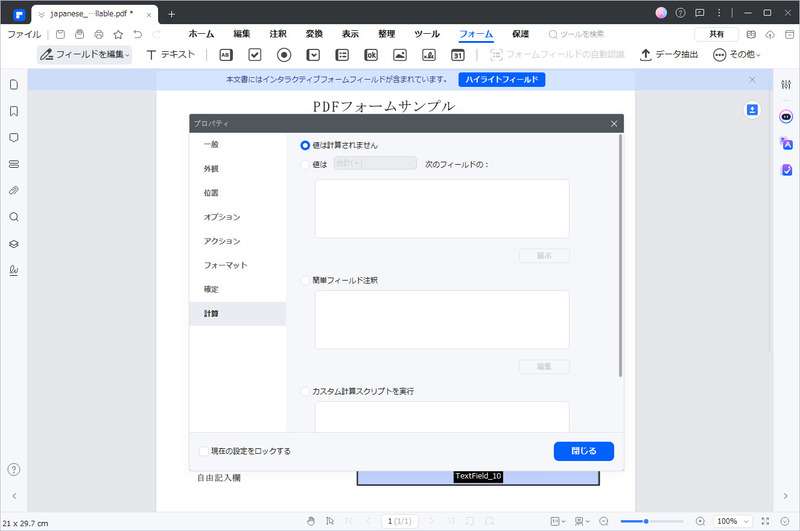Switch to the ホーム ribbon tab
Viewport: 800px width, 531px height.
(x=202, y=34)
